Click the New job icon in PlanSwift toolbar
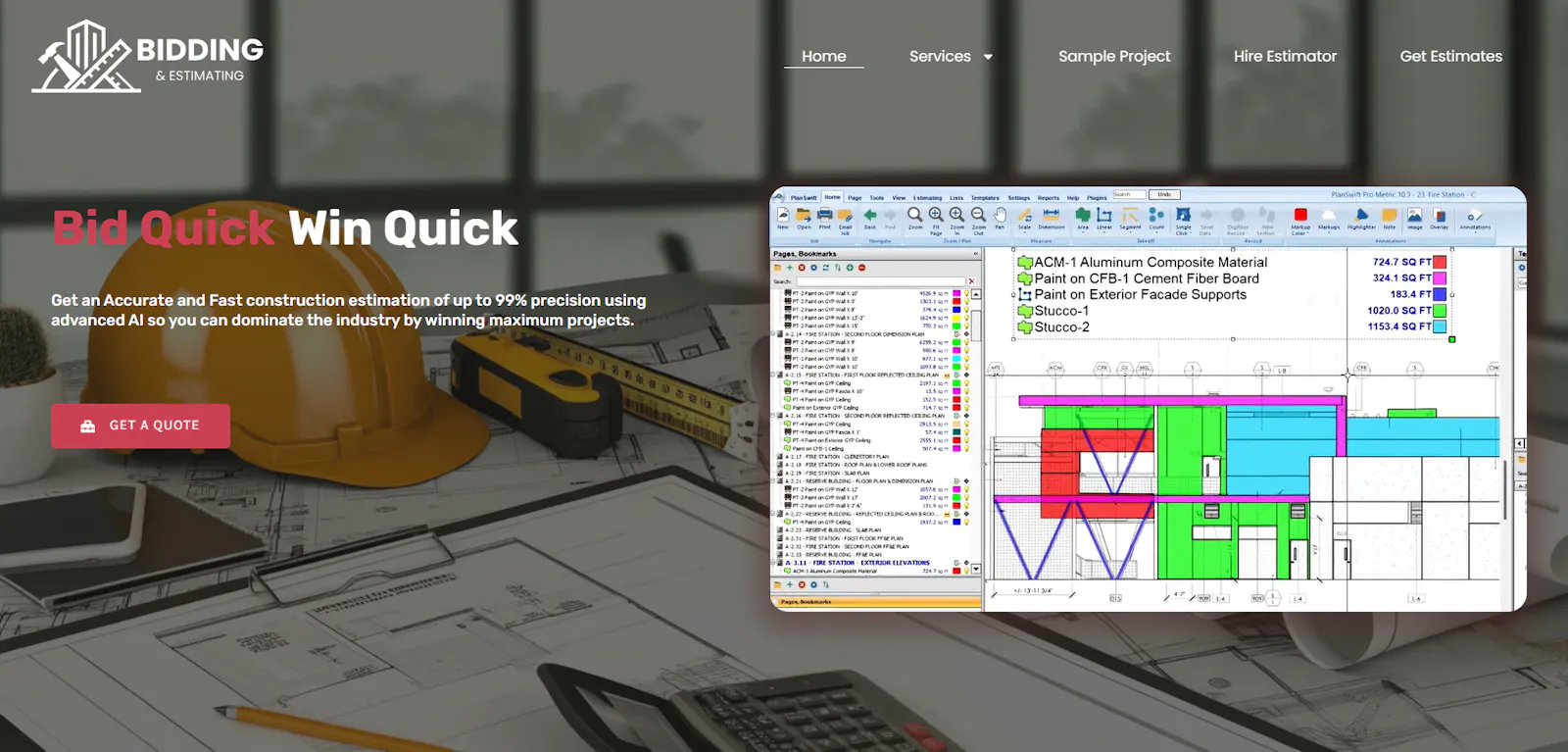This screenshot has height=752, width=1568. pyautogui.click(x=783, y=216)
